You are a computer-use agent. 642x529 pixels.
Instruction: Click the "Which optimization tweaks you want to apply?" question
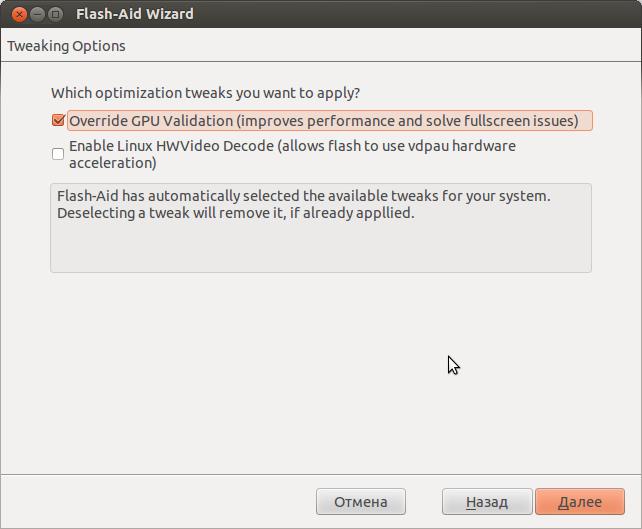(x=206, y=93)
